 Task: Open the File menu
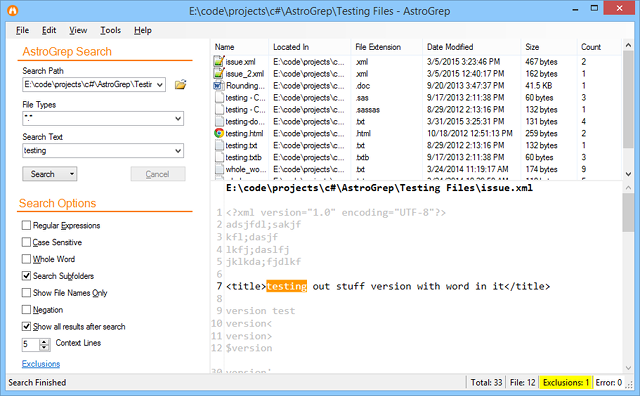pyautogui.click(x=22, y=30)
